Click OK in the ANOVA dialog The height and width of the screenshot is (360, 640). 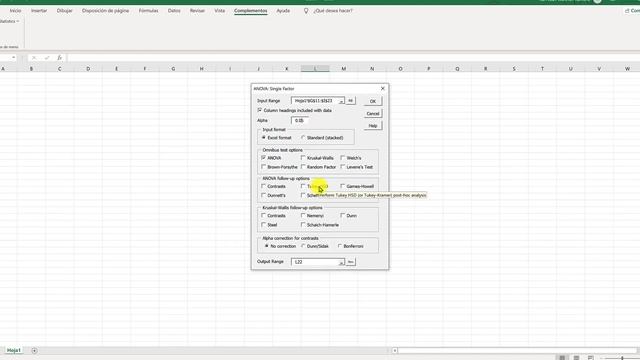point(373,101)
